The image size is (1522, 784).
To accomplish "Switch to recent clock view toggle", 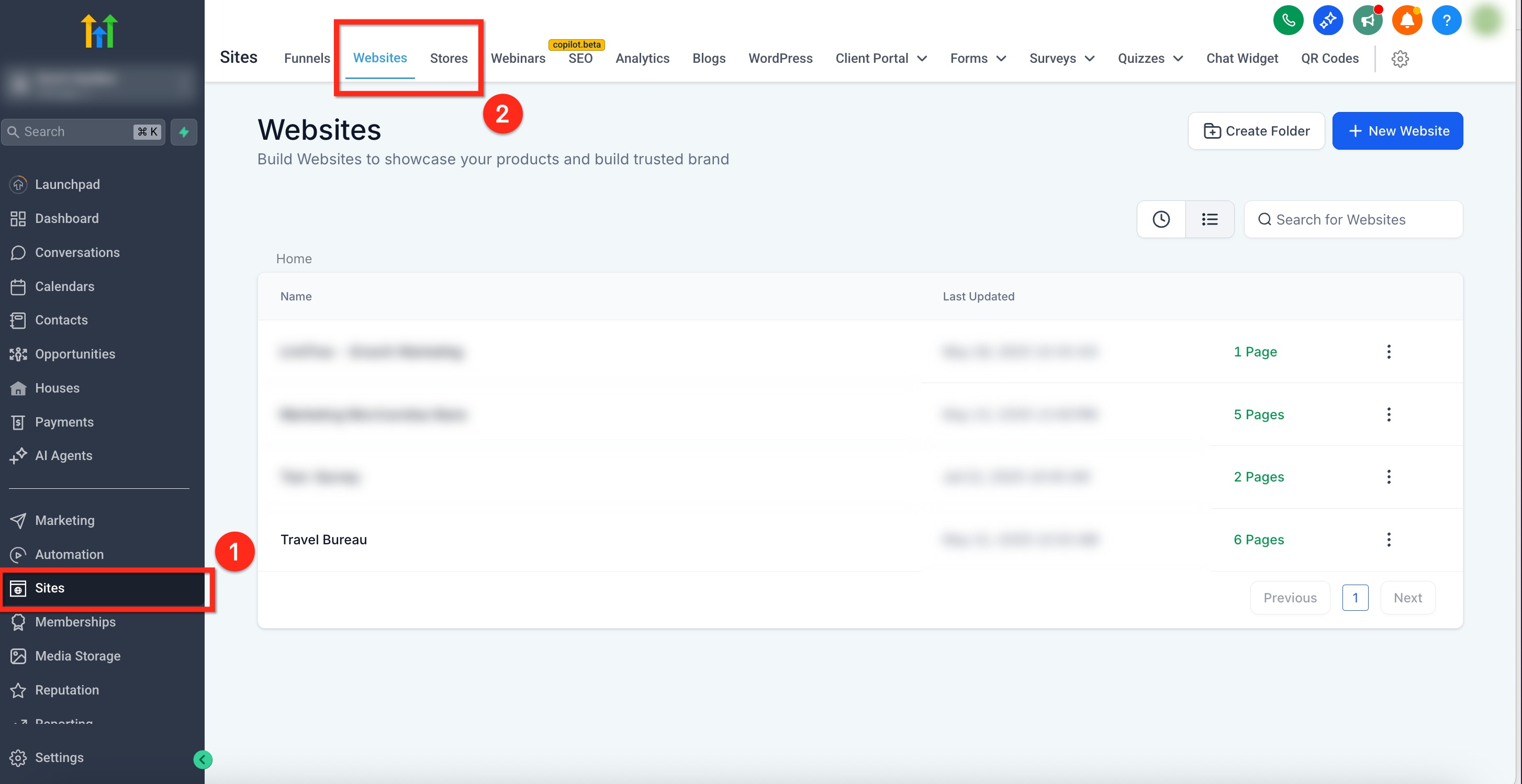I will click(x=1161, y=219).
